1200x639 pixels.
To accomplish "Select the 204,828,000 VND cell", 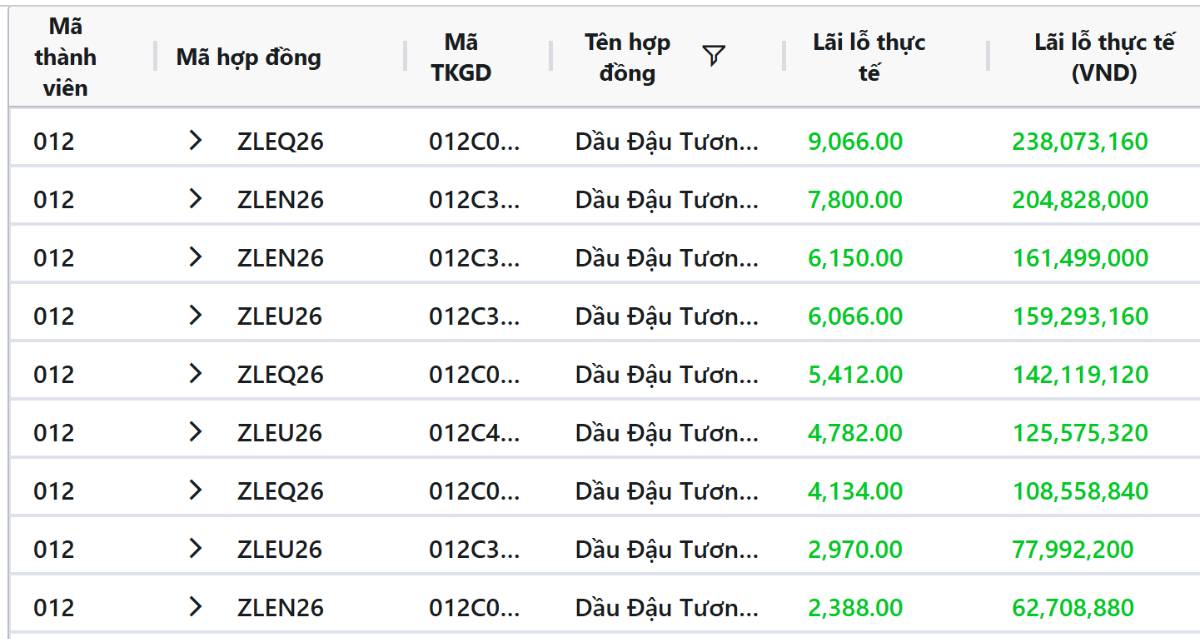I will coord(1080,199).
